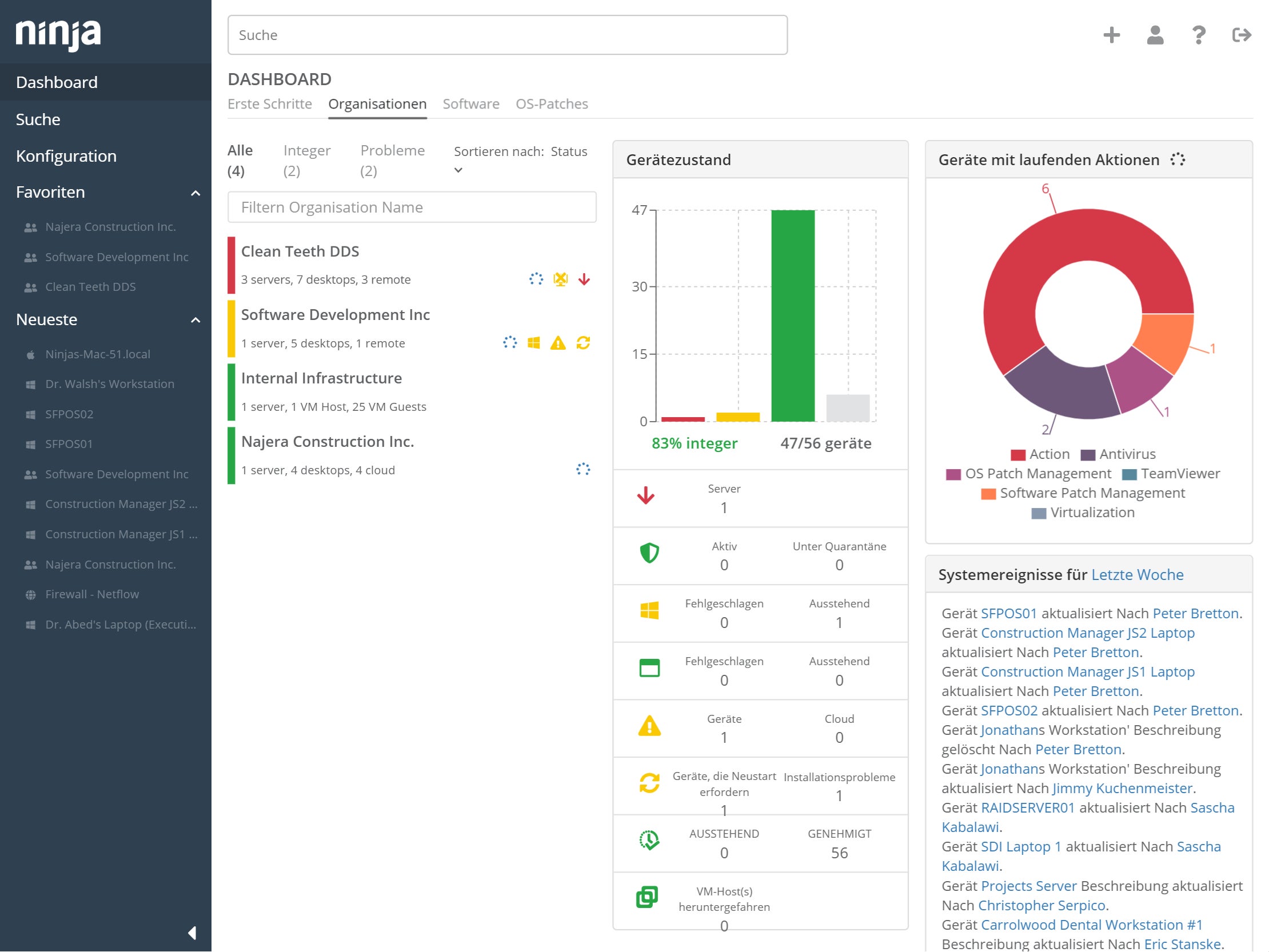Select the Probleme (2) filter tab

(x=392, y=160)
